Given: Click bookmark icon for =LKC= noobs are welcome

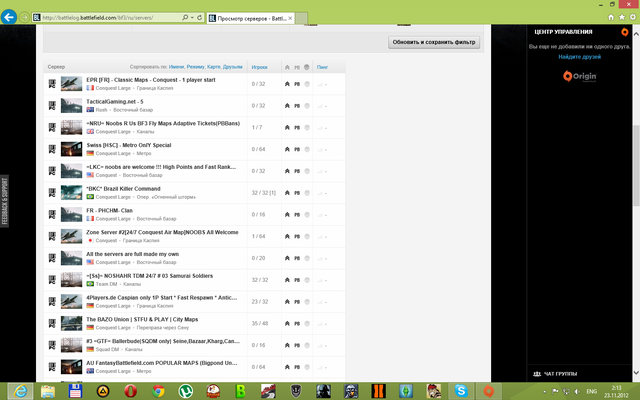Looking at the screenshot, I should point(52,171).
